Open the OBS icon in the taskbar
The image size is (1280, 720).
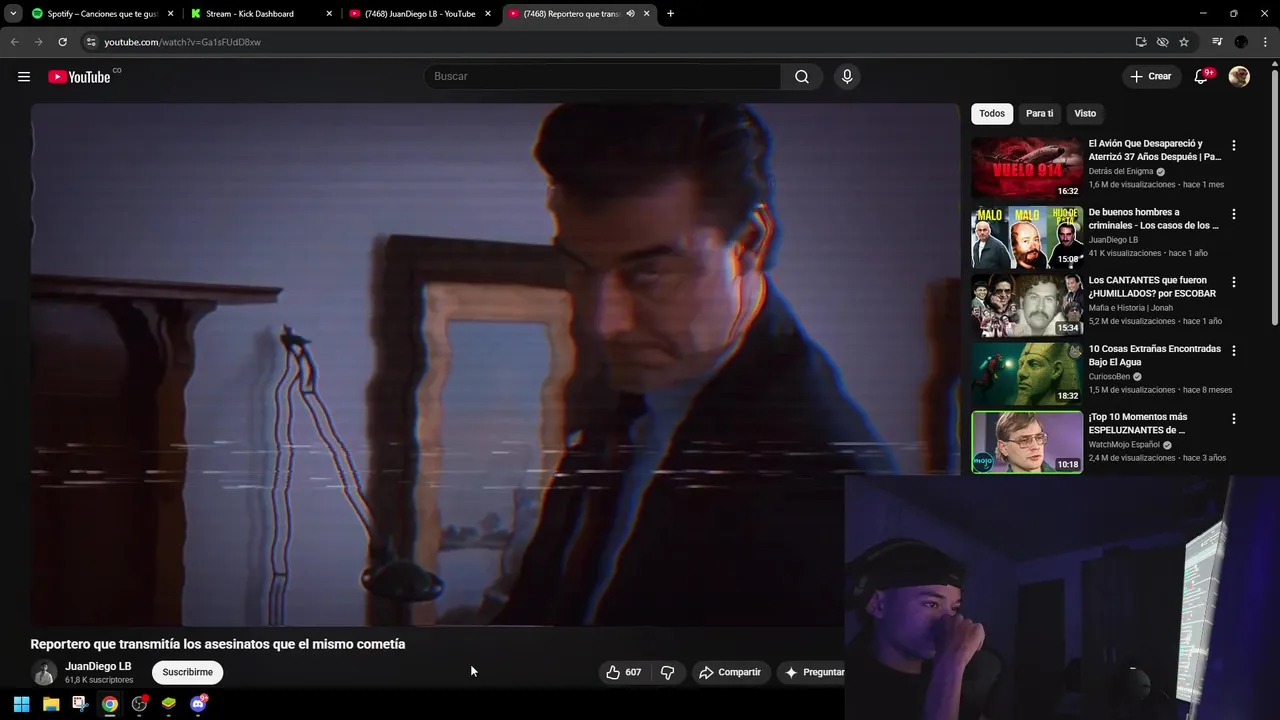point(139,704)
